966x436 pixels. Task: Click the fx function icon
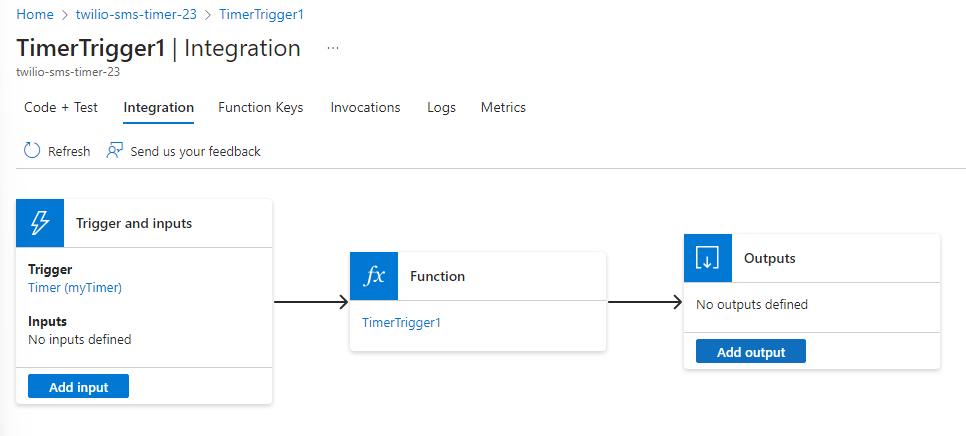pos(374,276)
